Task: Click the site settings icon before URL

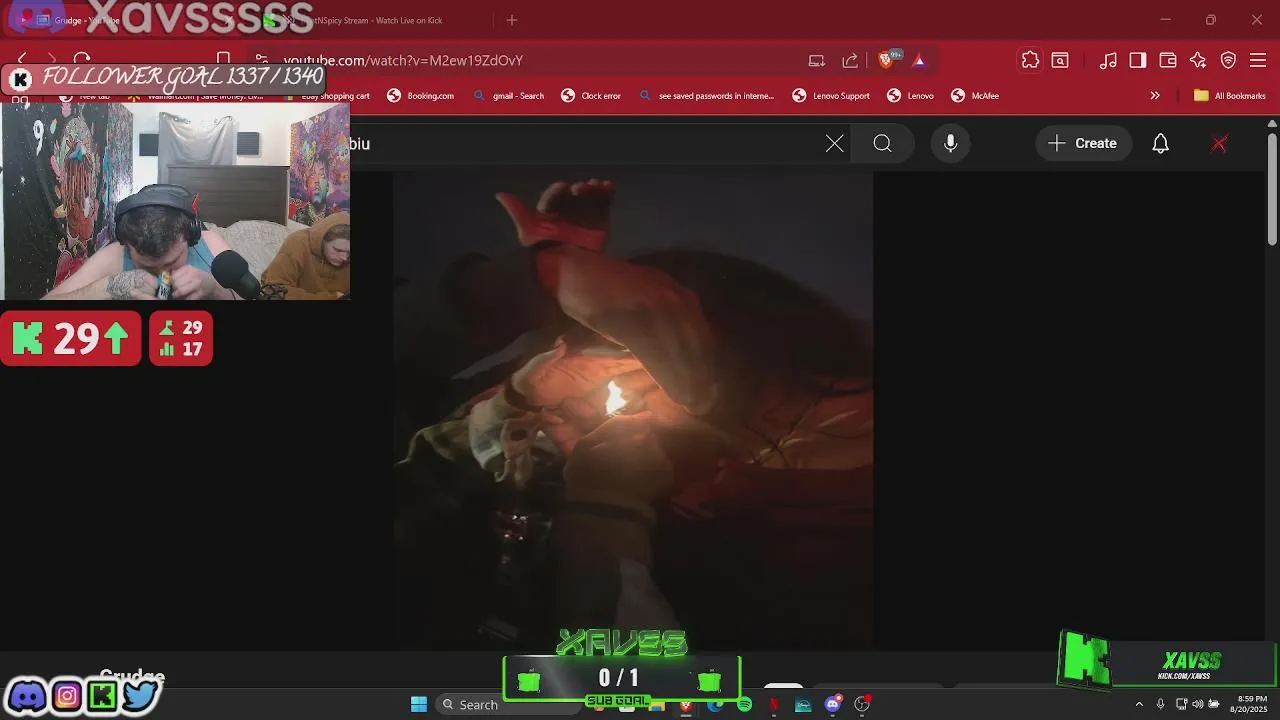Action: (261, 60)
